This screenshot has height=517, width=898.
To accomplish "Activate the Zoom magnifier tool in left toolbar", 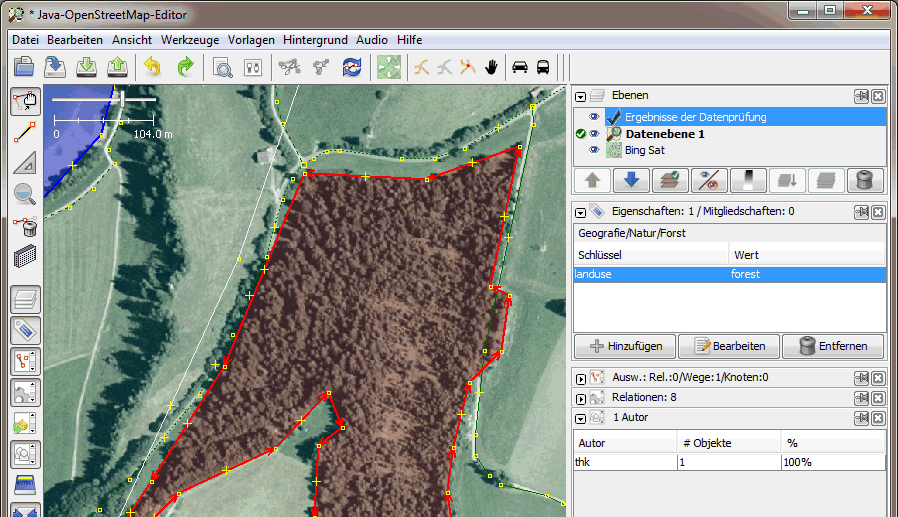I will click(25, 194).
